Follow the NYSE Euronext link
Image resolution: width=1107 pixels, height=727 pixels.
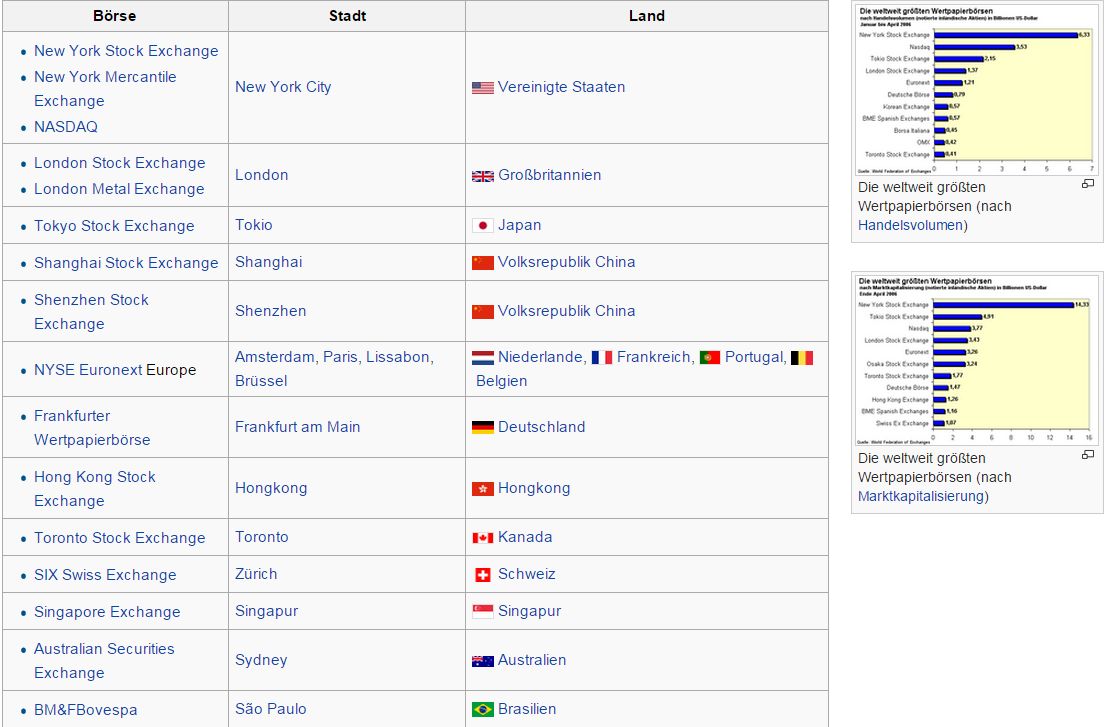point(88,370)
